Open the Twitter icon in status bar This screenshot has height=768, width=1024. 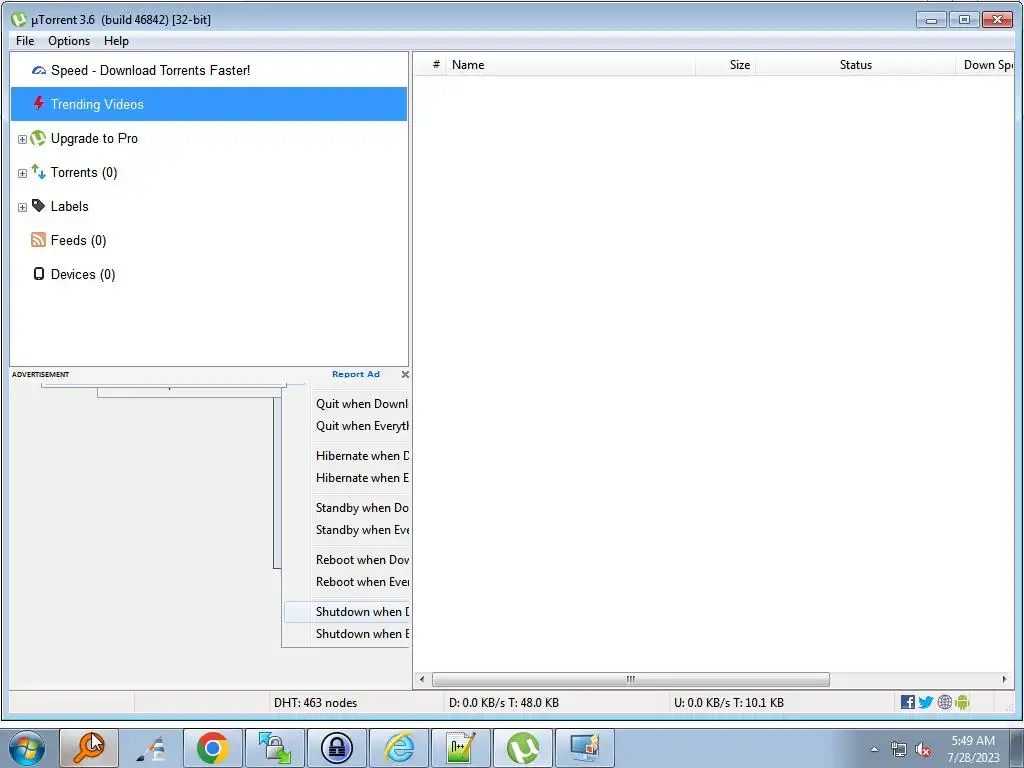click(925, 702)
